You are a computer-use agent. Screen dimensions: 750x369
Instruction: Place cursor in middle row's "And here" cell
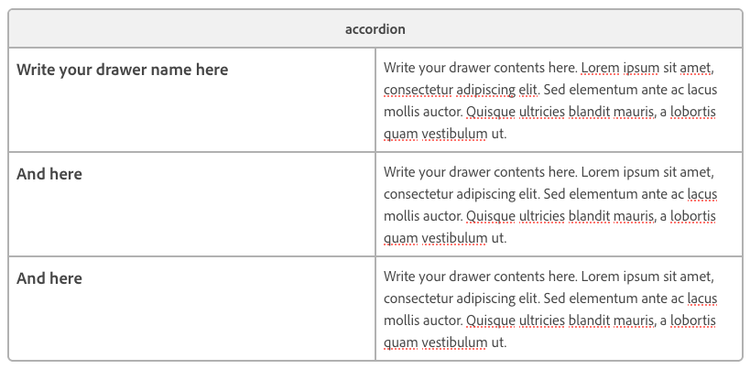pos(192,204)
